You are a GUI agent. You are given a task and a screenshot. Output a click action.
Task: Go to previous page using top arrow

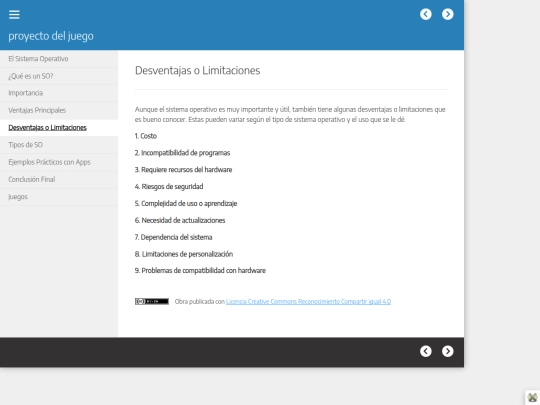[426, 14]
